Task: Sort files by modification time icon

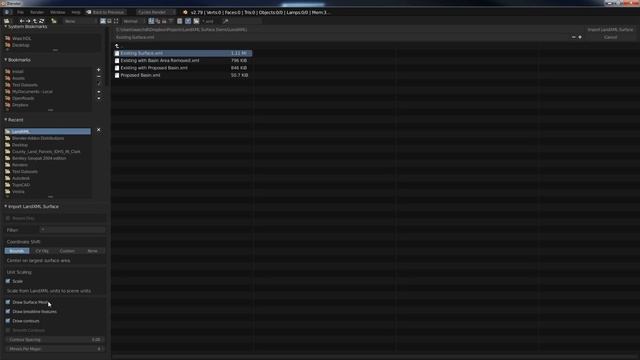Action: coord(164,21)
